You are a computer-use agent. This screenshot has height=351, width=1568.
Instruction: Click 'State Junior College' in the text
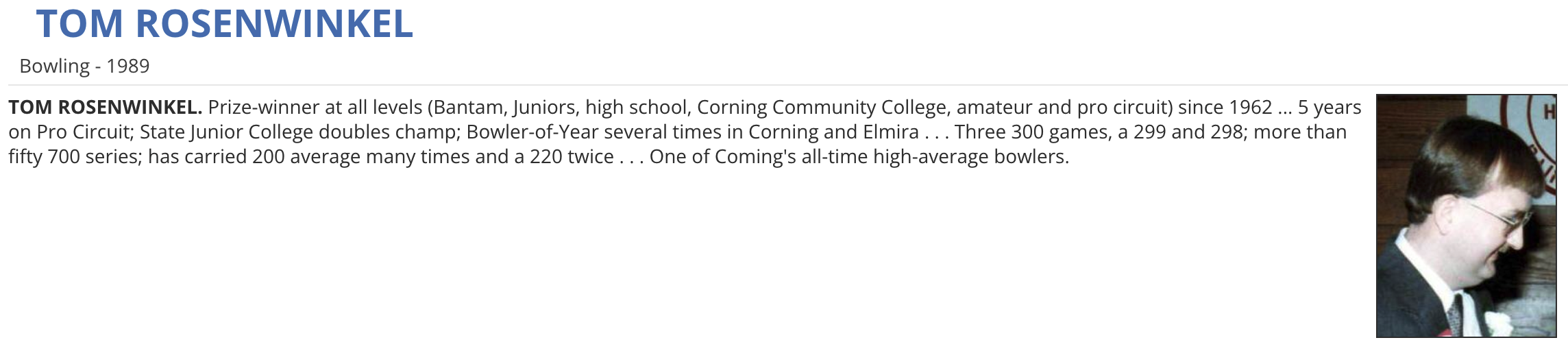225,132
